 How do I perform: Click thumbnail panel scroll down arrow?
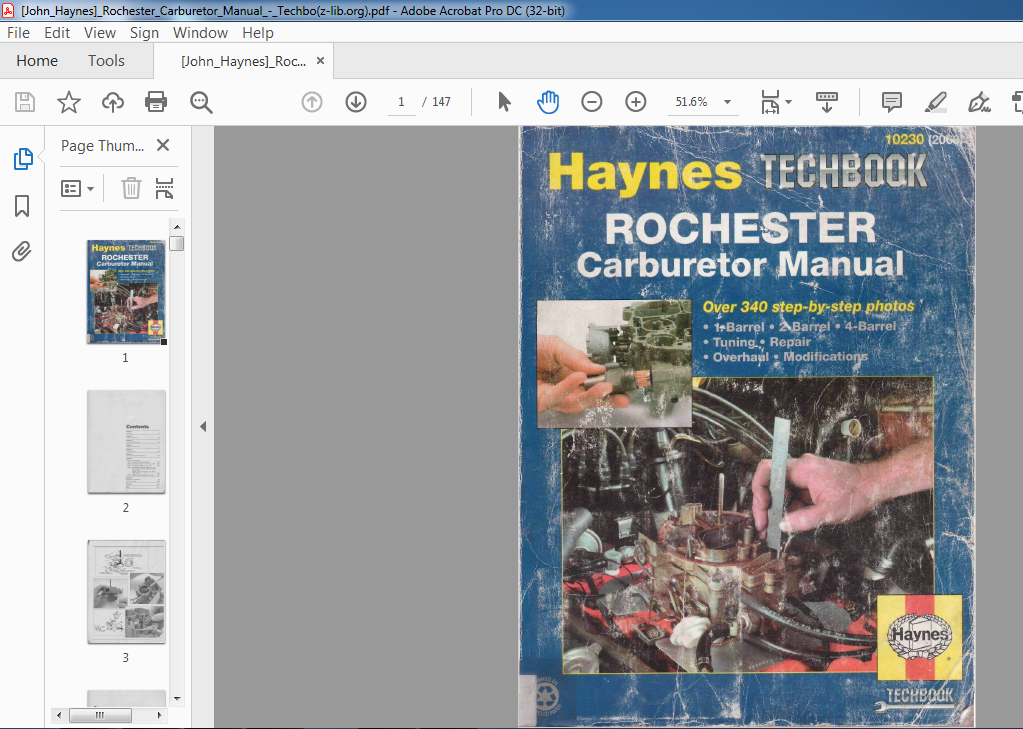coord(177,698)
